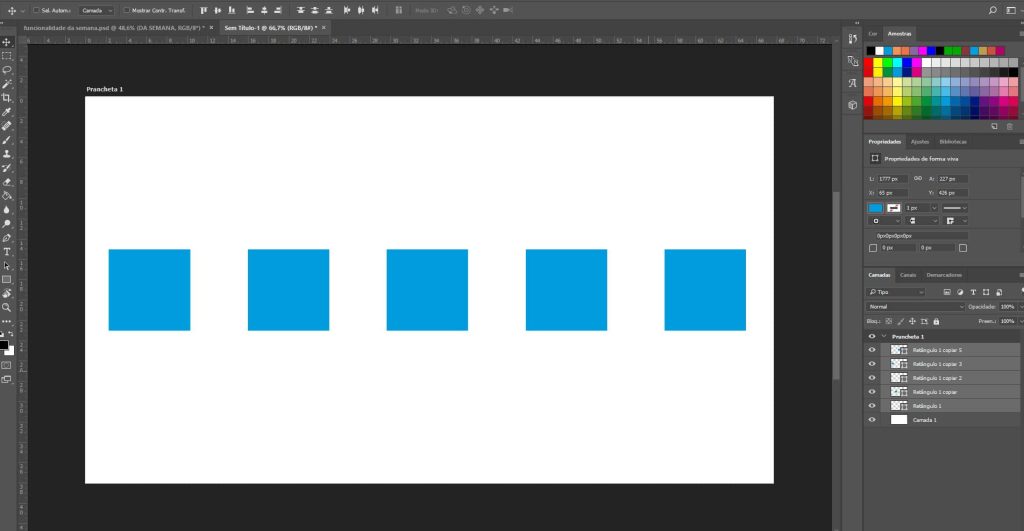Image resolution: width=1024 pixels, height=531 pixels.
Task: Select the Crop tool
Action: tap(7, 98)
